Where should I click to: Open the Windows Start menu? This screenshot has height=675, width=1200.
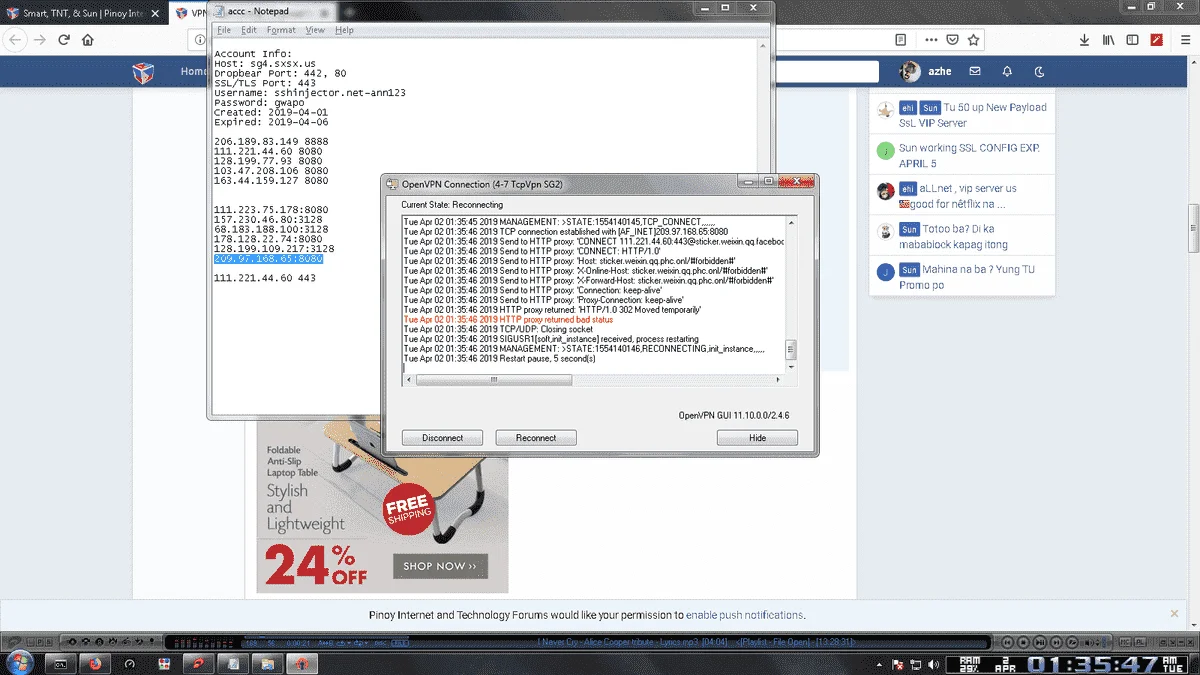20,662
